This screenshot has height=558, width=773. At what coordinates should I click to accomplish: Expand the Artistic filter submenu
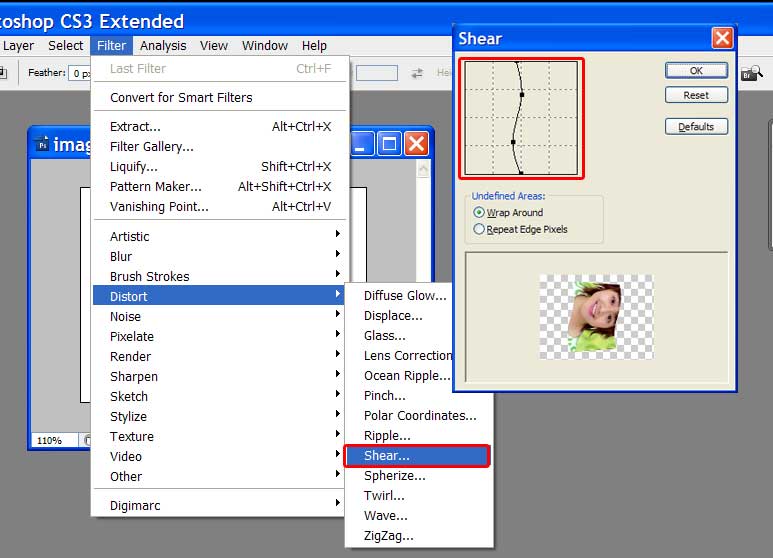[x=220, y=236]
